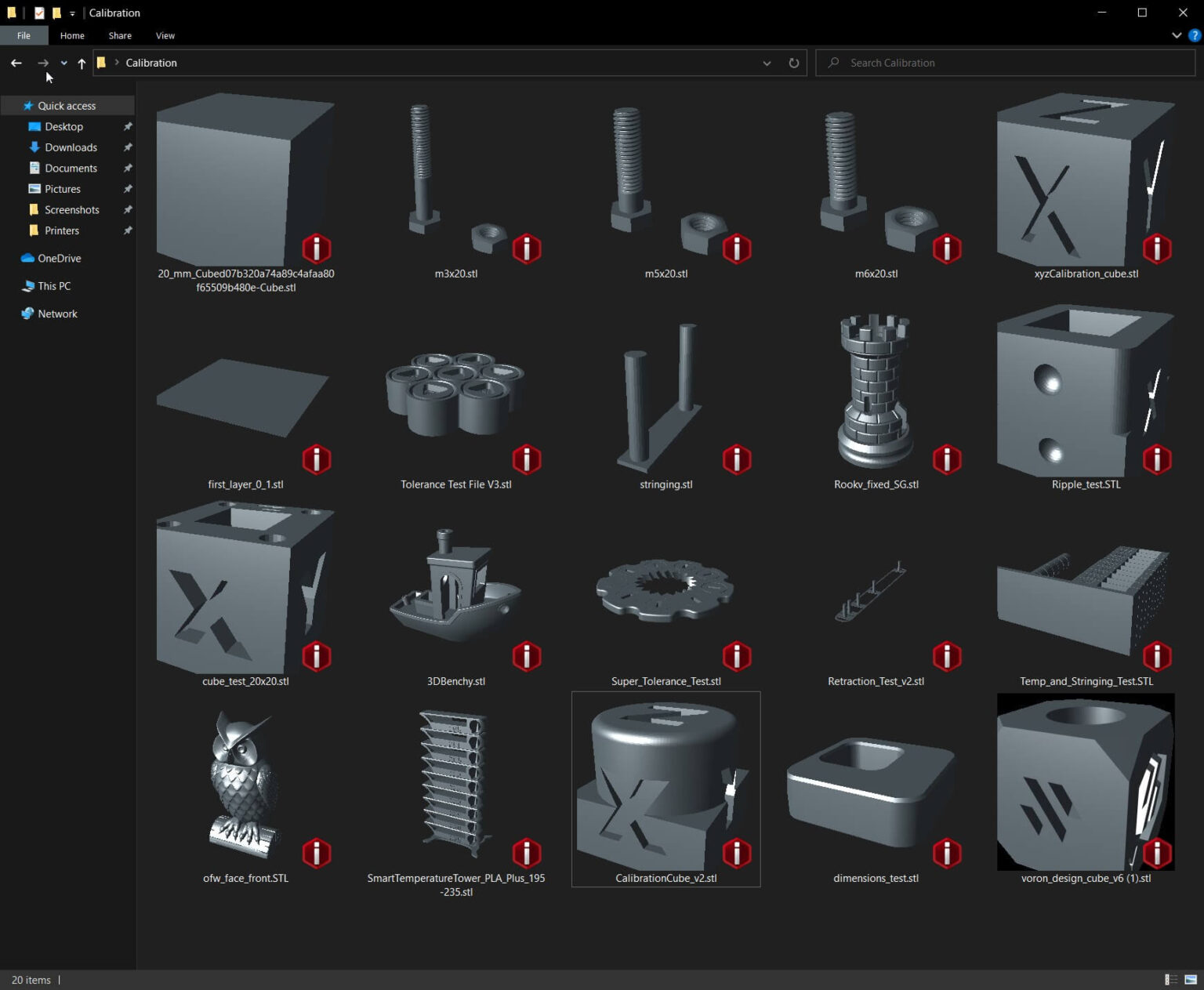Image resolution: width=1204 pixels, height=990 pixels.
Task: Open the Home ribbon tab
Action: [x=72, y=35]
